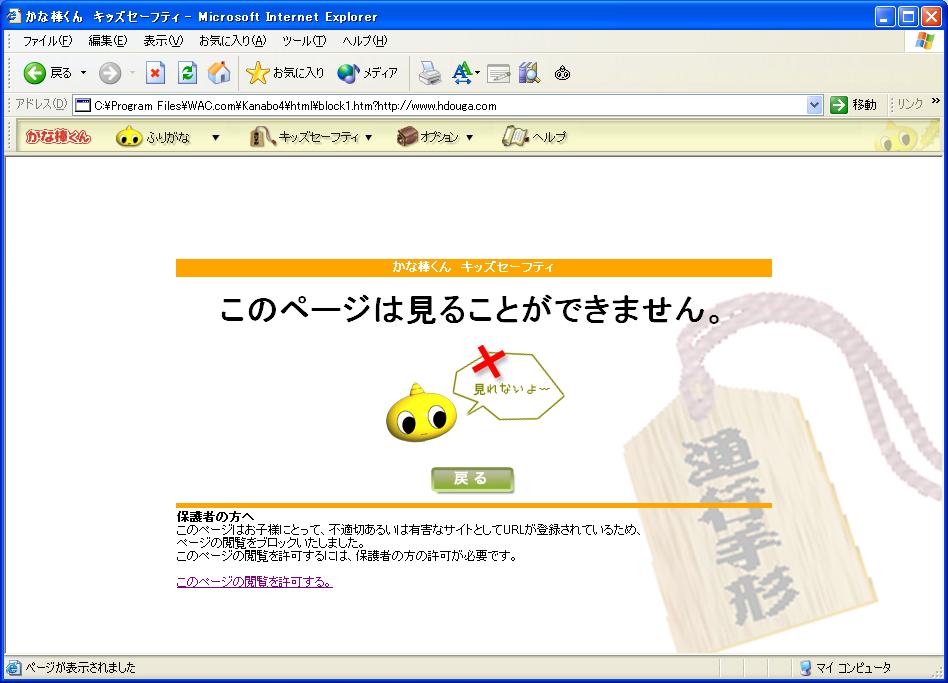Open the ファイル(F) menu
The width and height of the screenshot is (948, 683).
coord(47,41)
